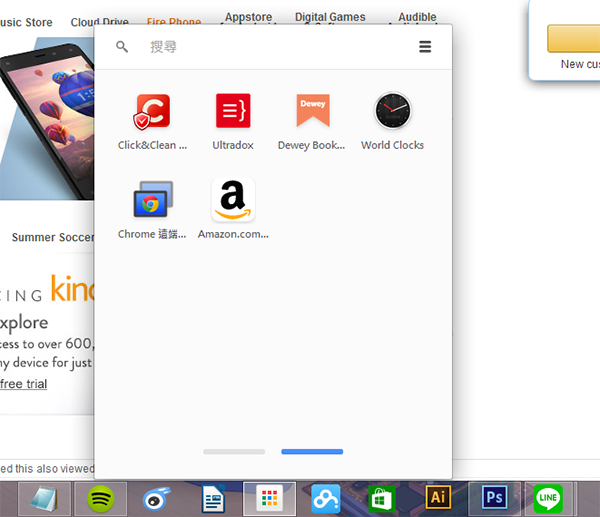Open the launcher hamburger menu
600x517 pixels.
(x=425, y=47)
